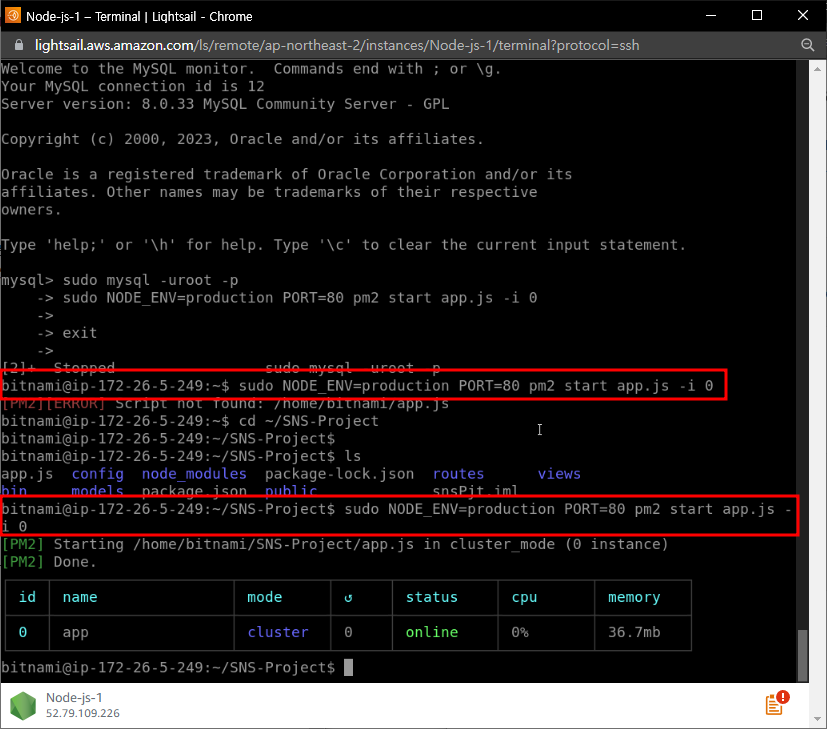
Task: Click 'Your MySQL connection id is 12' line
Action: click(x=133, y=86)
